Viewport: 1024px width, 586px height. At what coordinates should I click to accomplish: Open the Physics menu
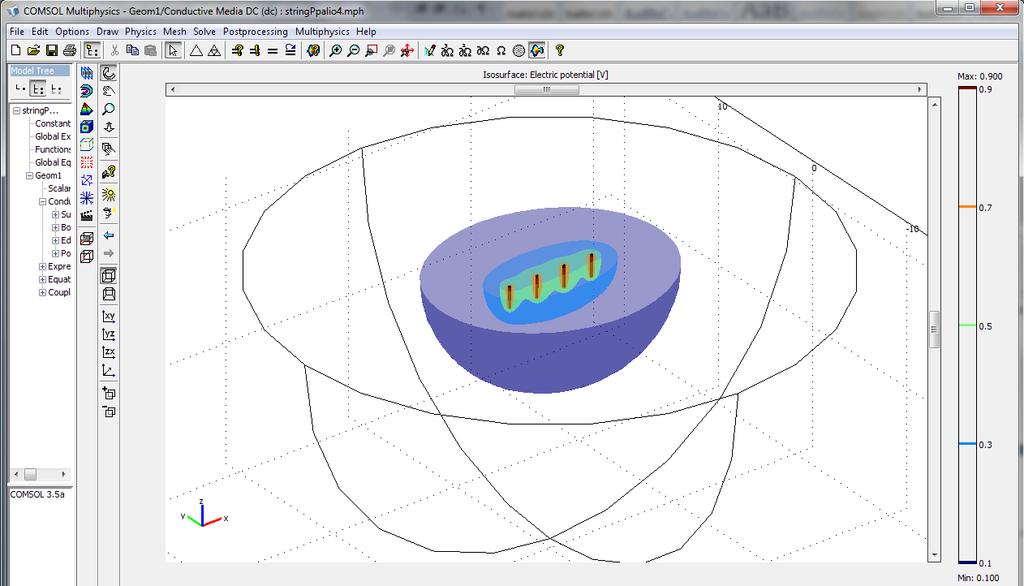coord(140,31)
